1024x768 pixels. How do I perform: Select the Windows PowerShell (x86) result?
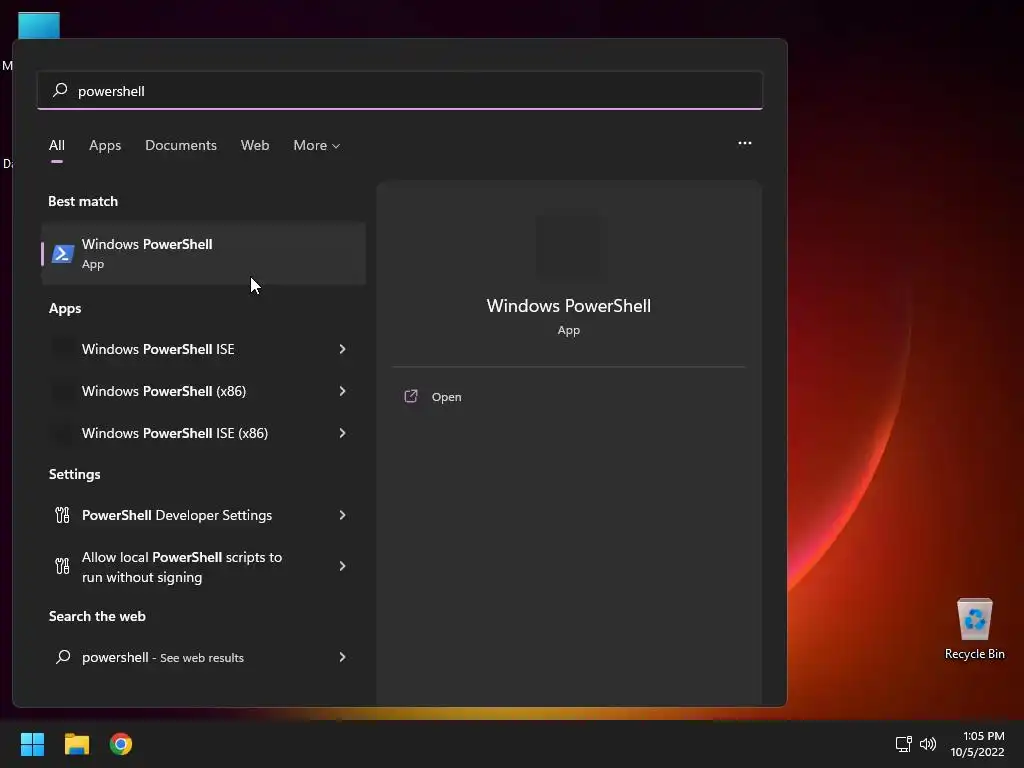coord(203,391)
